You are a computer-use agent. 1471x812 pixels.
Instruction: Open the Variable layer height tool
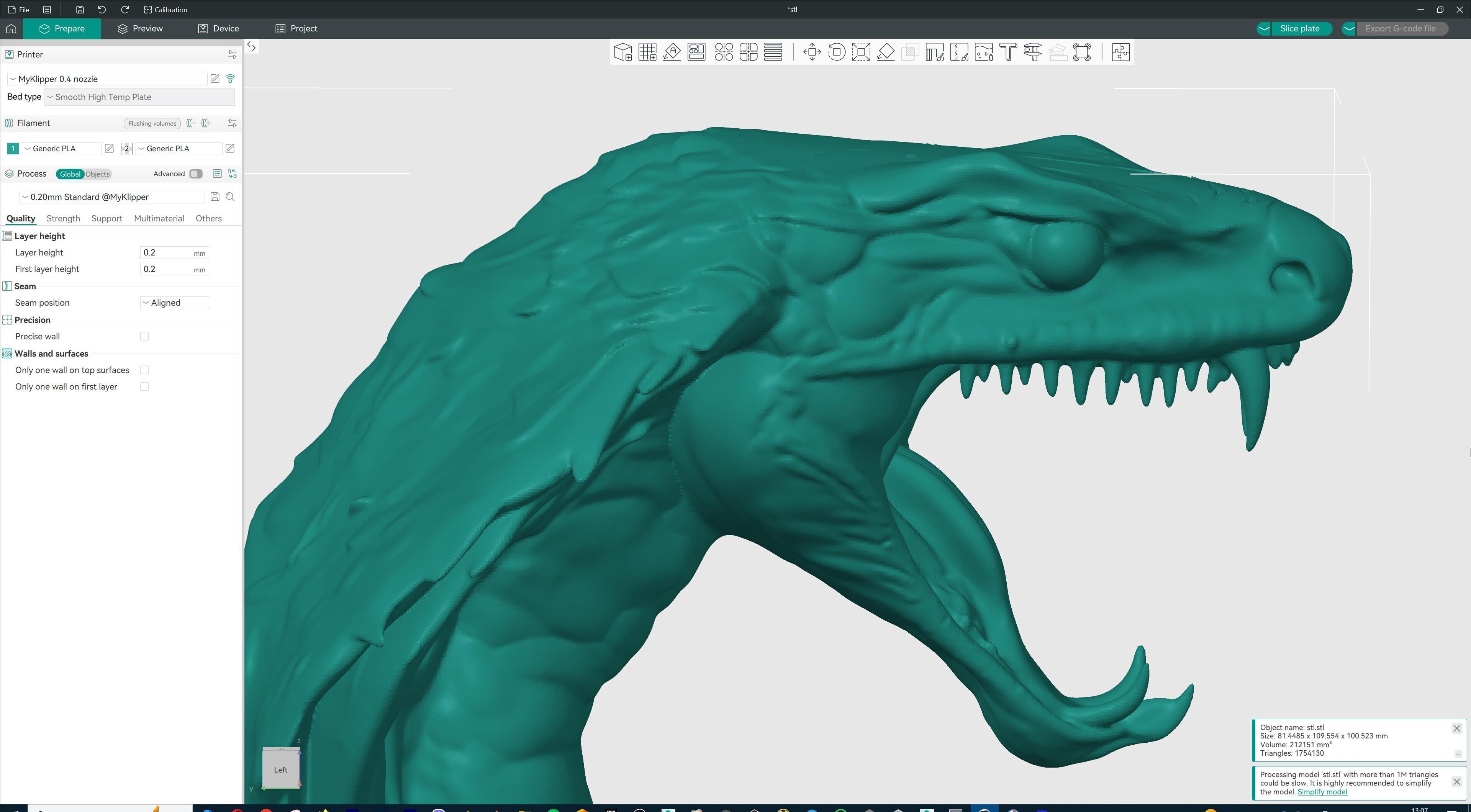pyautogui.click(x=773, y=52)
